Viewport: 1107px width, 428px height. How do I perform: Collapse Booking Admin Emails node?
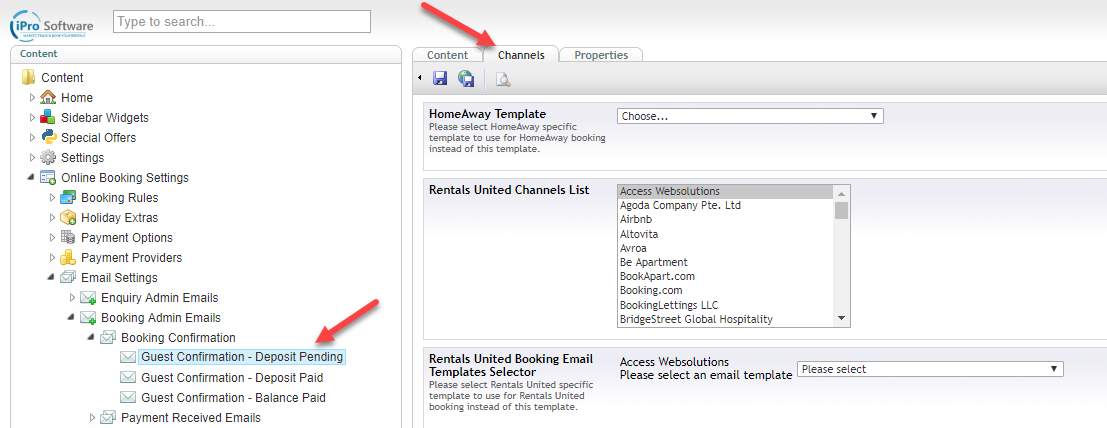tap(71, 318)
